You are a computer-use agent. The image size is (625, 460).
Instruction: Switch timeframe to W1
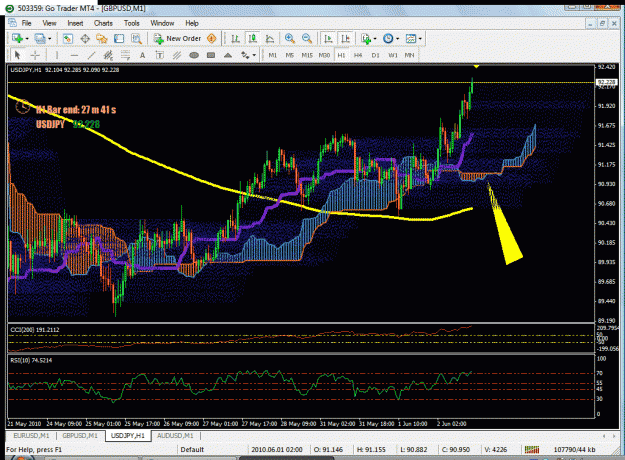[x=393, y=55]
